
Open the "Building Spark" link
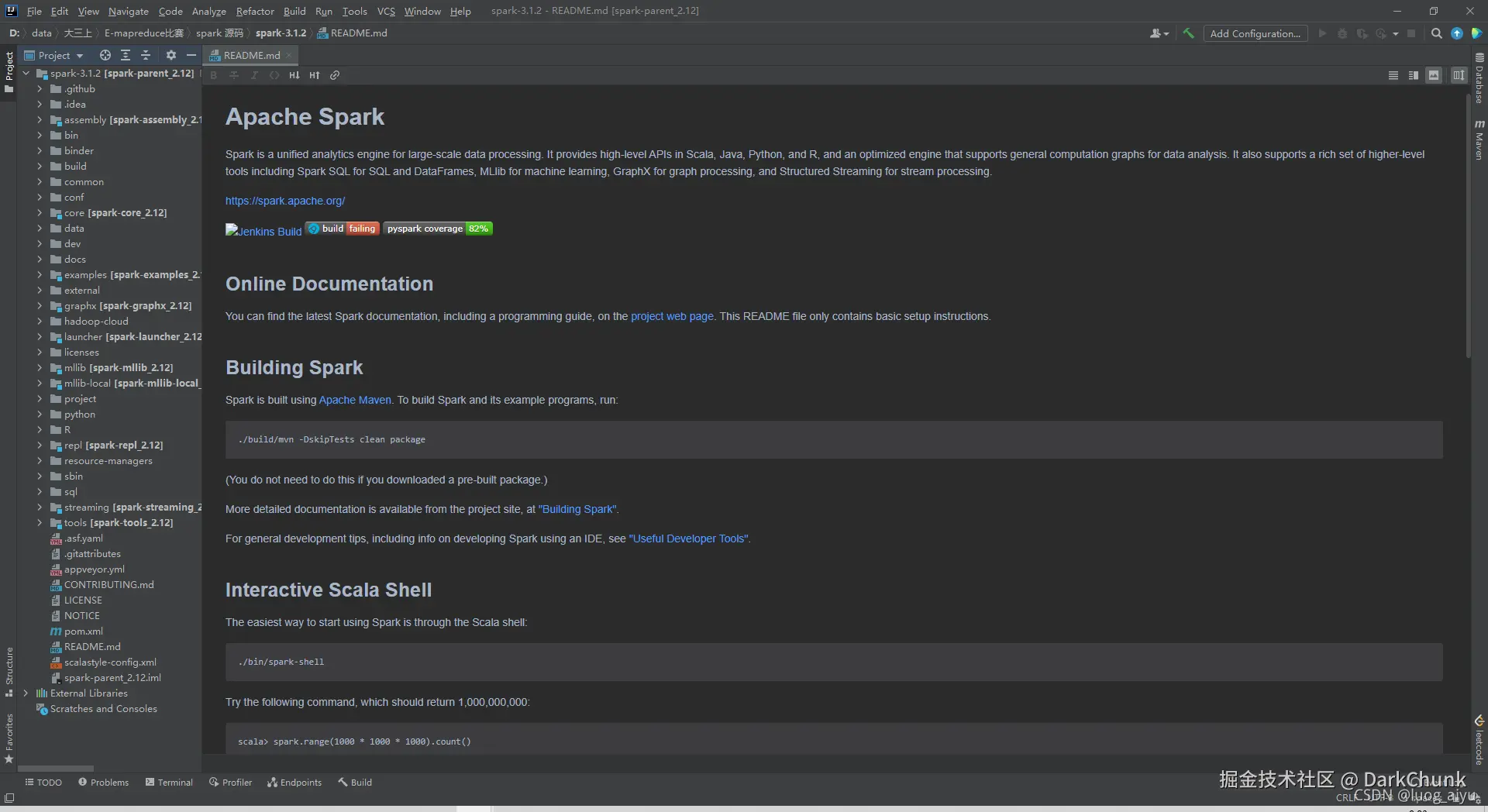click(577, 509)
